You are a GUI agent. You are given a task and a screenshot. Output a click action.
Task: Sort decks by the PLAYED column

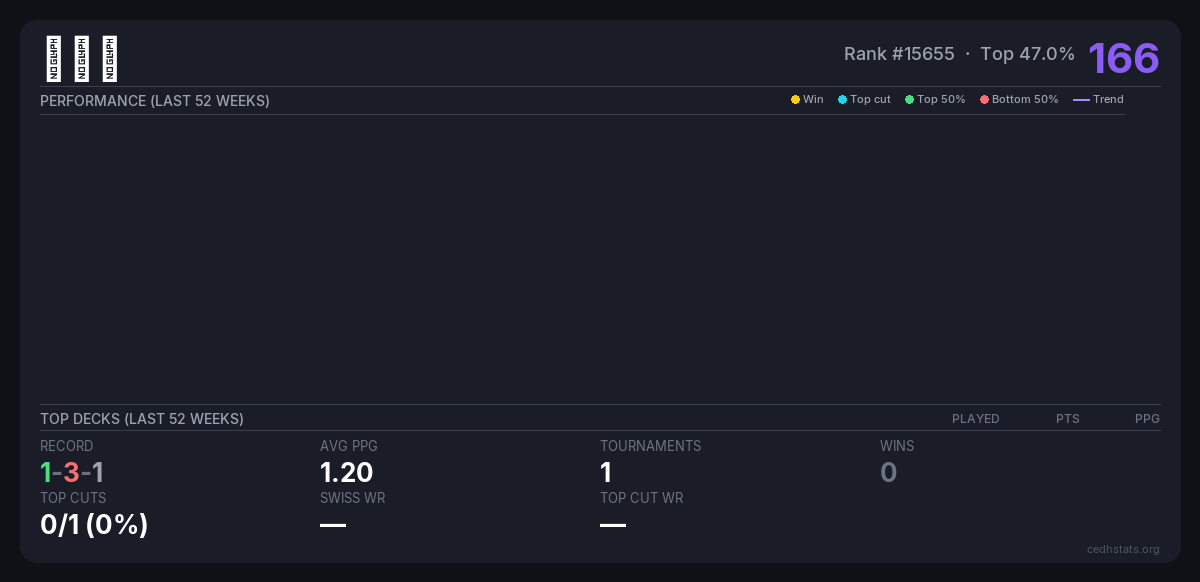pyautogui.click(x=975, y=419)
